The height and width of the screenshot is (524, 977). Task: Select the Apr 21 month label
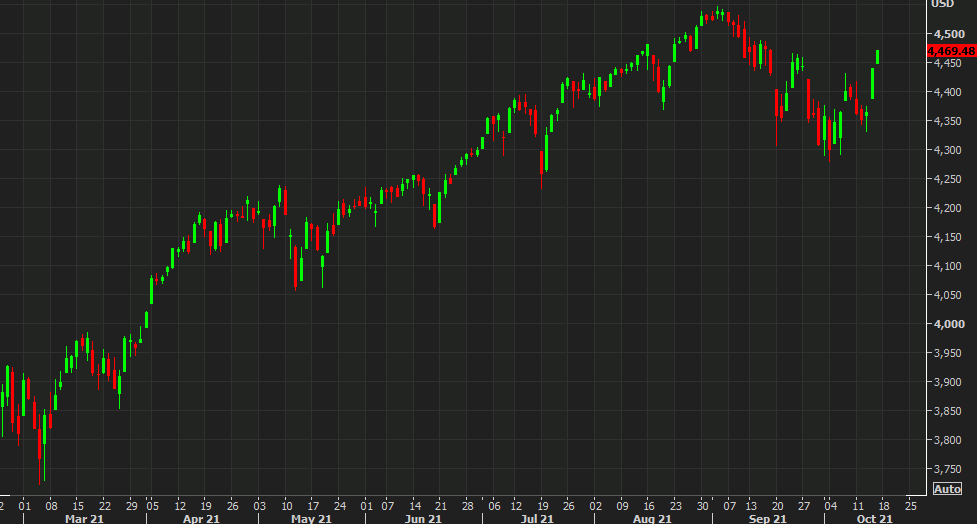point(201,518)
